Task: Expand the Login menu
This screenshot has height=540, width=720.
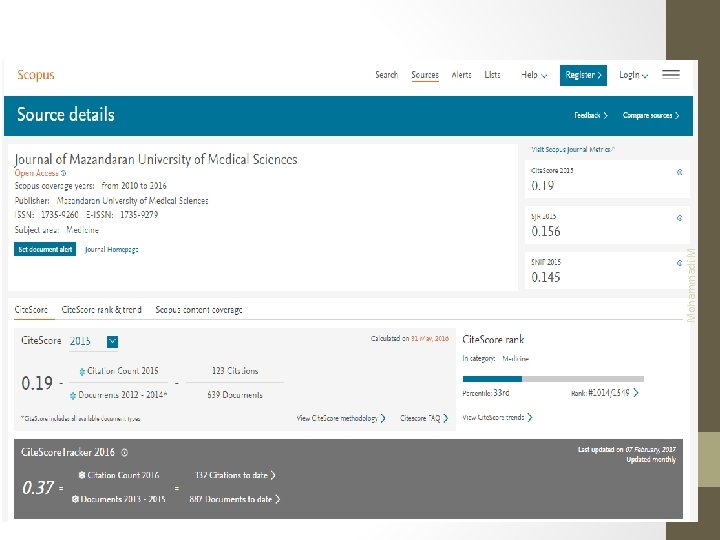Action: (634, 75)
